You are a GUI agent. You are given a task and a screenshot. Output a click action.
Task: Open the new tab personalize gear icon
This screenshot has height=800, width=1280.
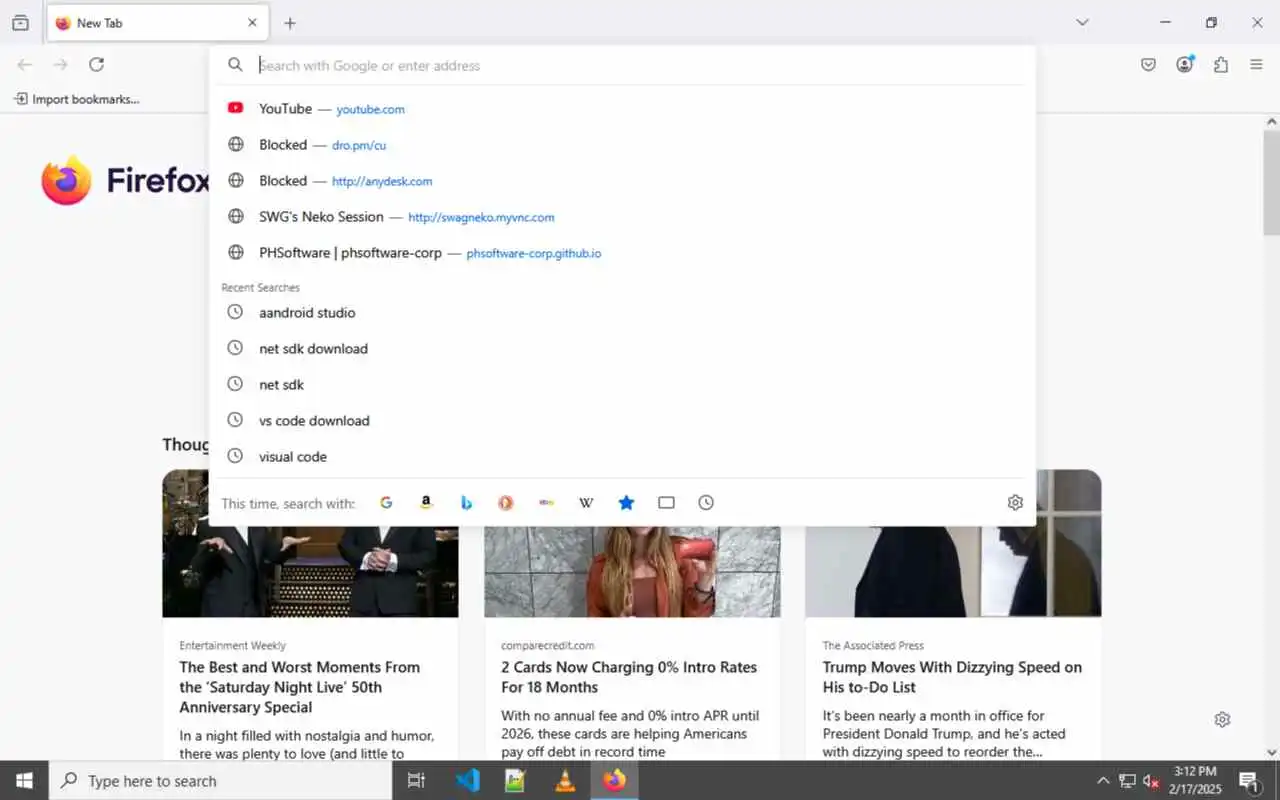[x=1222, y=720]
